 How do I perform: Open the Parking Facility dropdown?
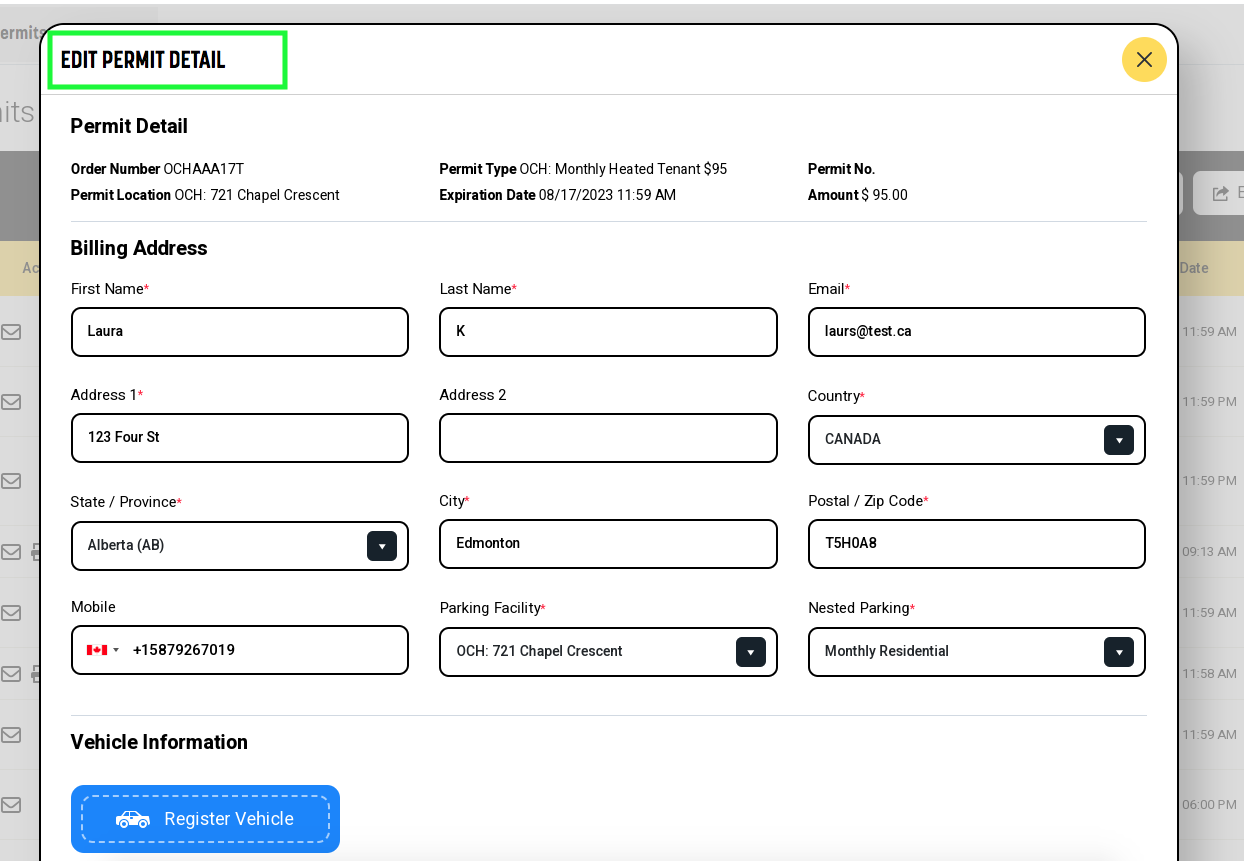coord(608,652)
